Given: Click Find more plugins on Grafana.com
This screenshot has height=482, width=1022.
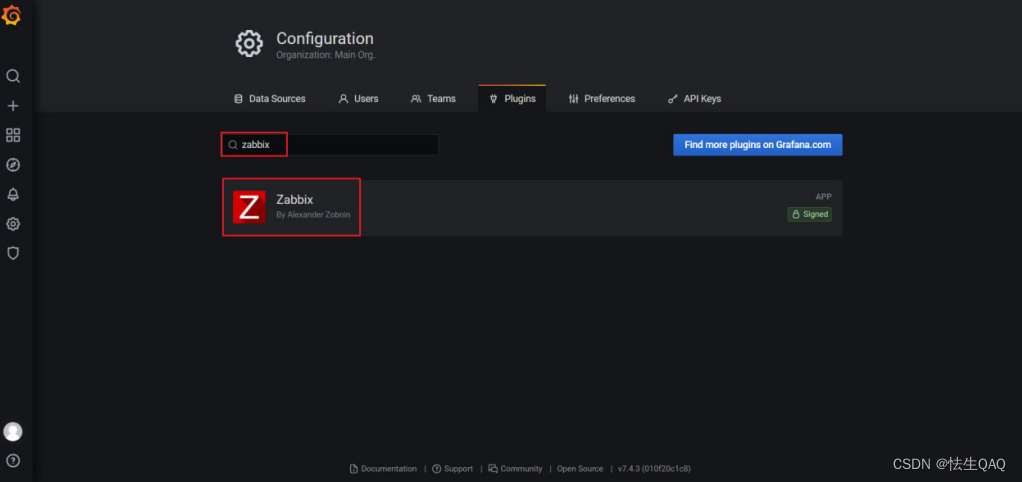Looking at the screenshot, I should pyautogui.click(x=757, y=145).
